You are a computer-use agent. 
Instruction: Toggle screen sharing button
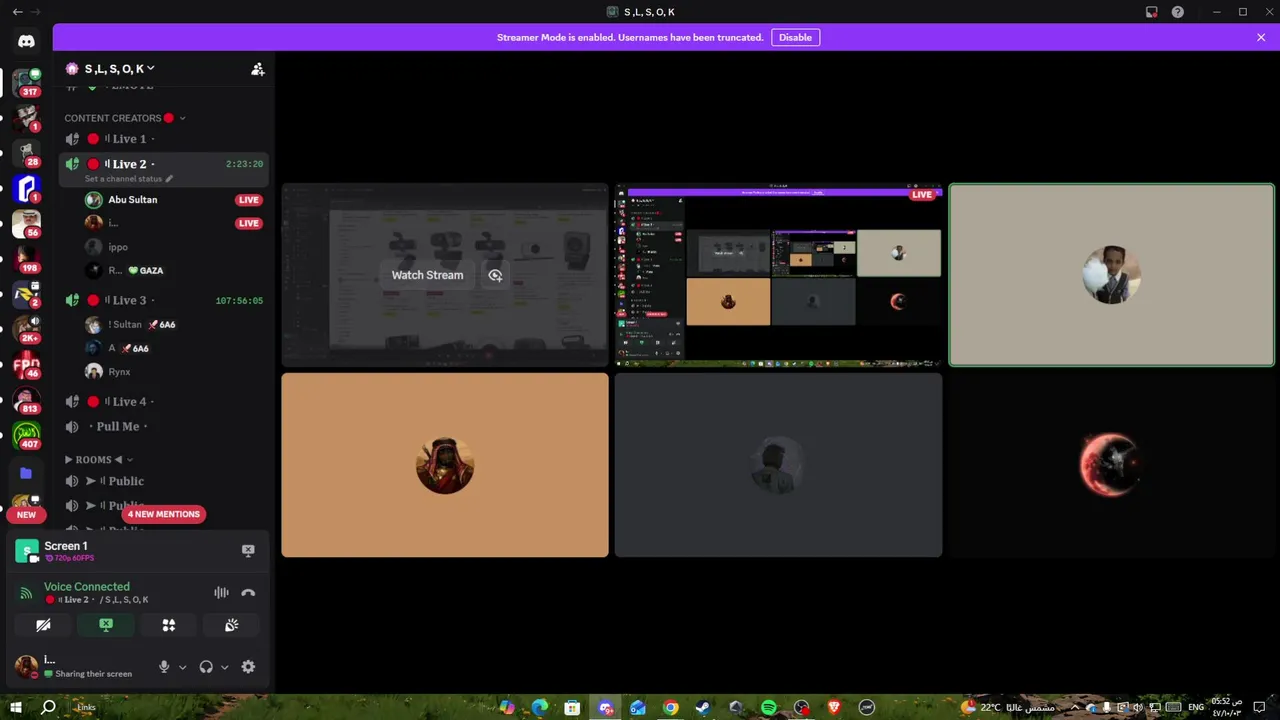(x=106, y=625)
